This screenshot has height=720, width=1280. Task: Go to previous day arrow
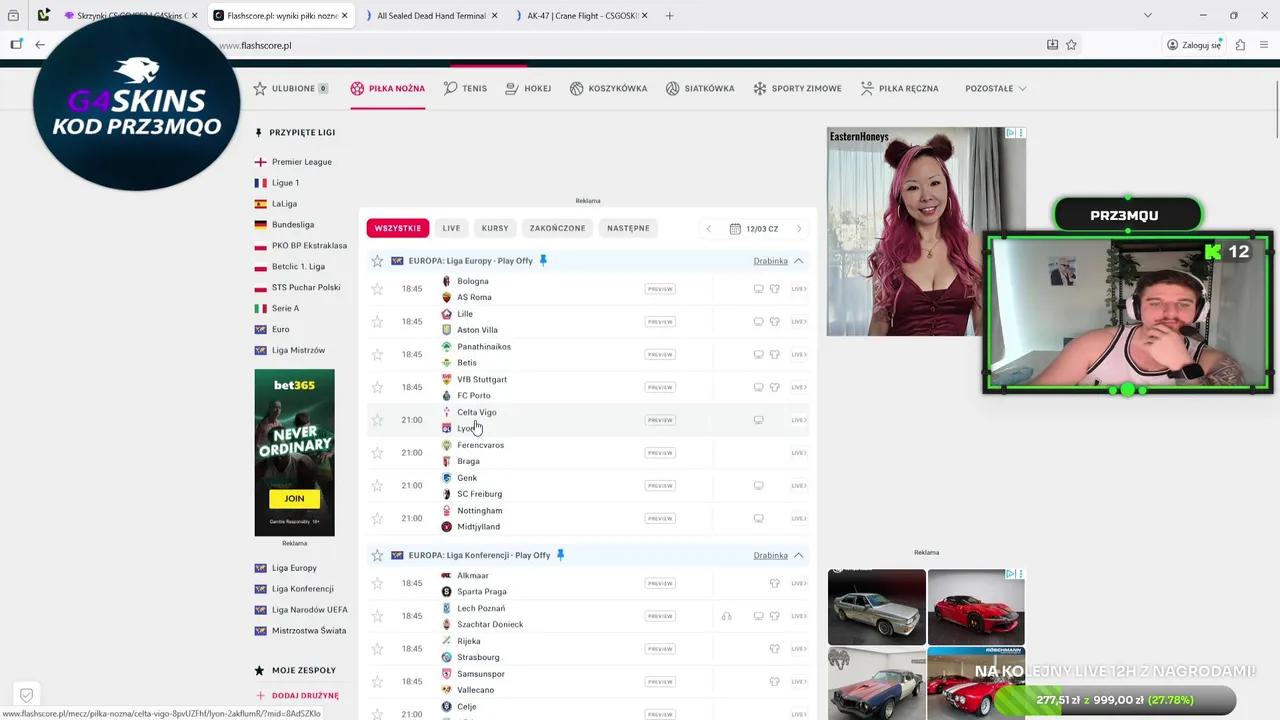click(x=709, y=229)
